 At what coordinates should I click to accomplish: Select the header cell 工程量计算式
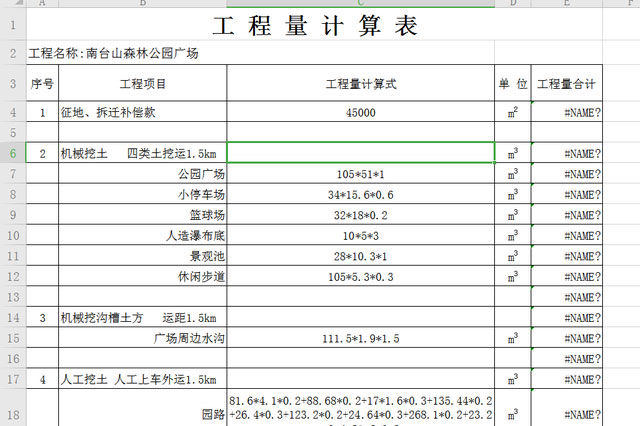click(360, 83)
